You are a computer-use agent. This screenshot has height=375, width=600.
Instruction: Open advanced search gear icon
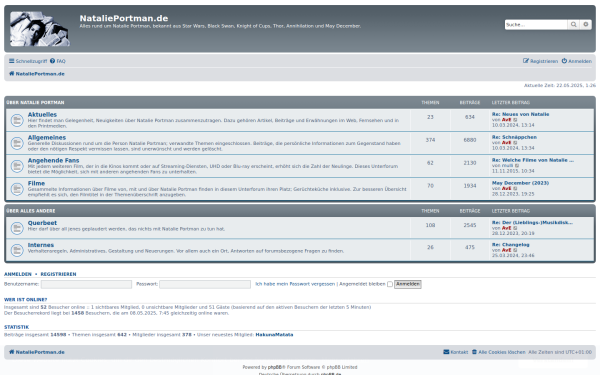(x=585, y=24)
